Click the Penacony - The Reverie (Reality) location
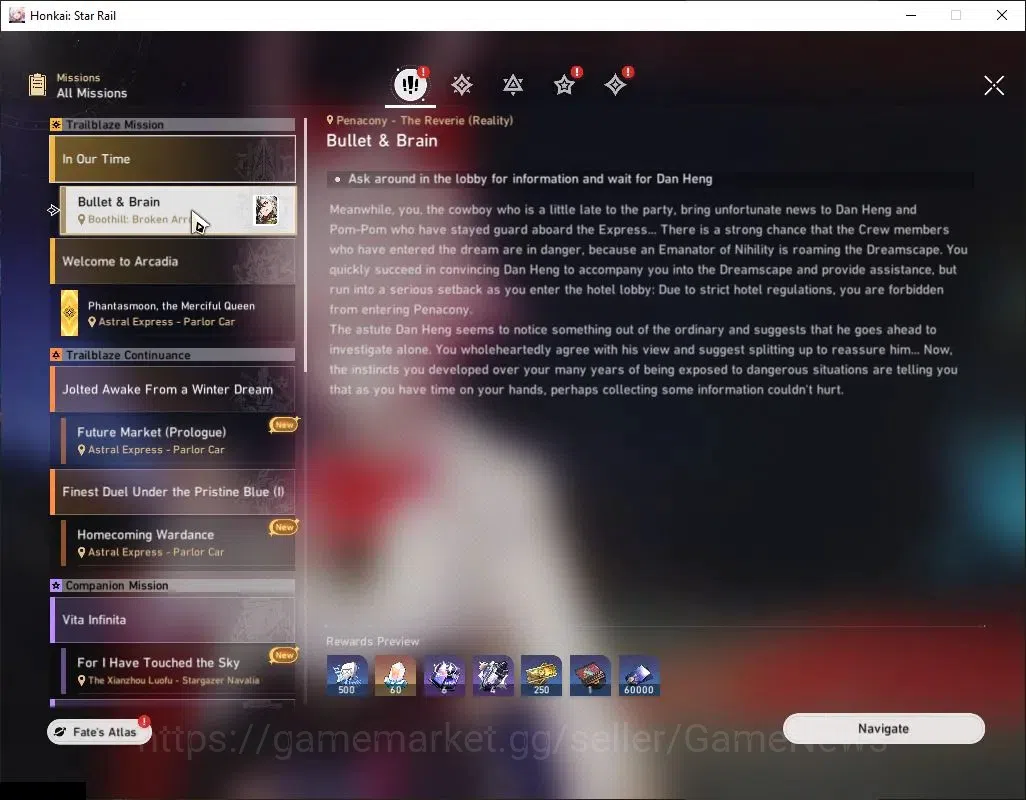This screenshot has height=800, width=1026. coord(419,120)
